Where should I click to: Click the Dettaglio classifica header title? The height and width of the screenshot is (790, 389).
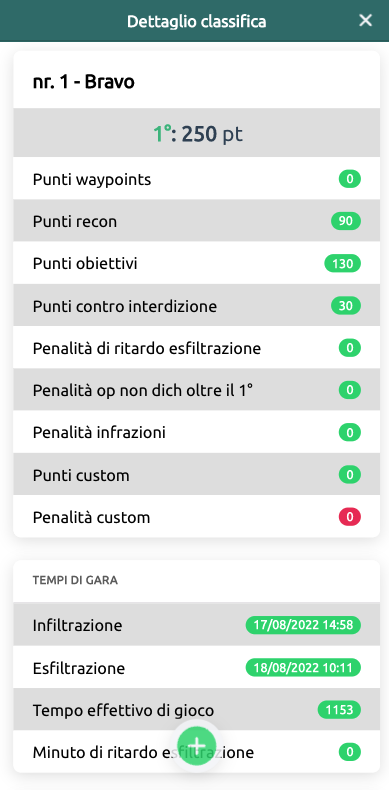[x=197, y=21]
